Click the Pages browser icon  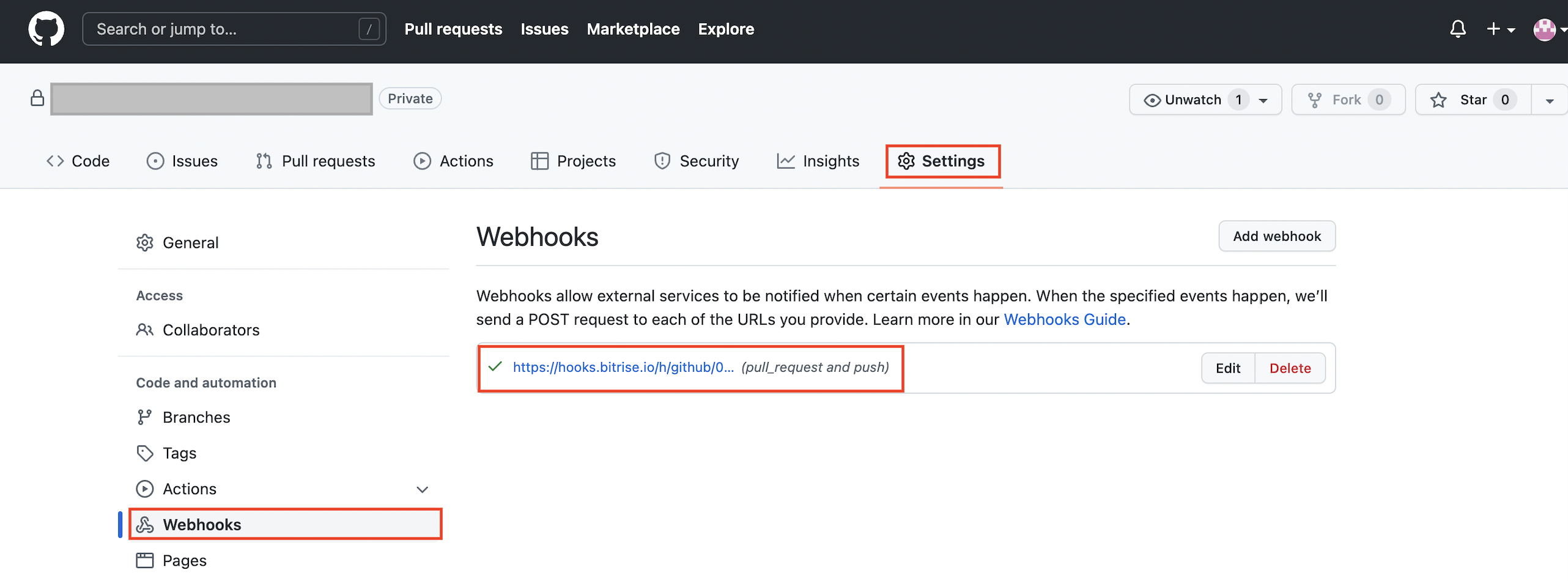(145, 560)
